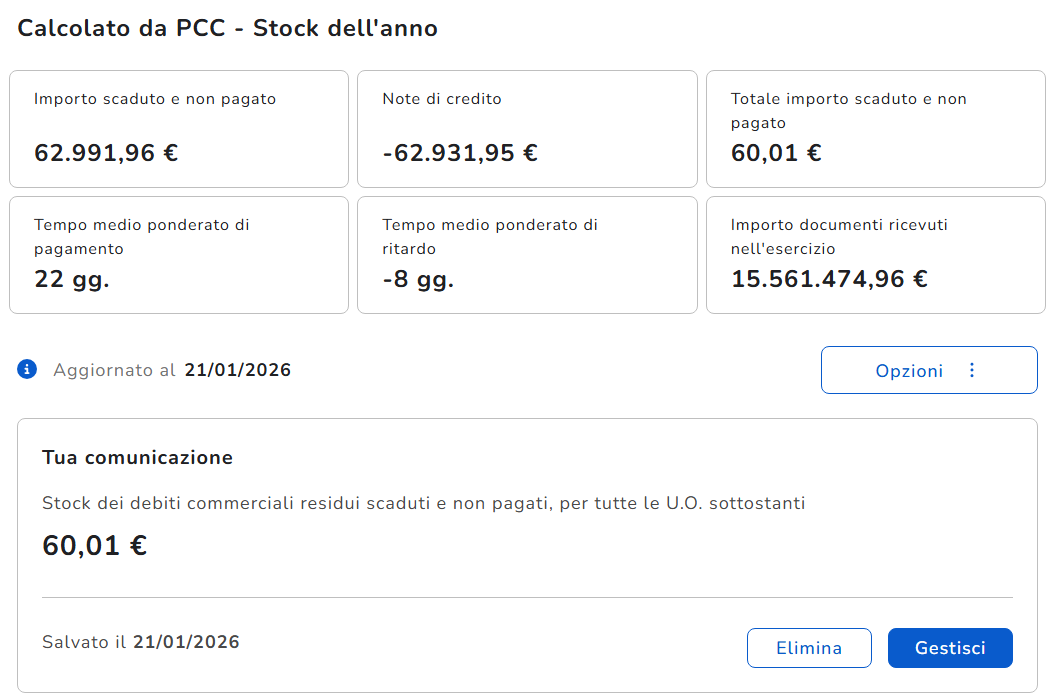This screenshot has width=1053, height=695.
Task: Click the Elimina button
Action: (809, 648)
